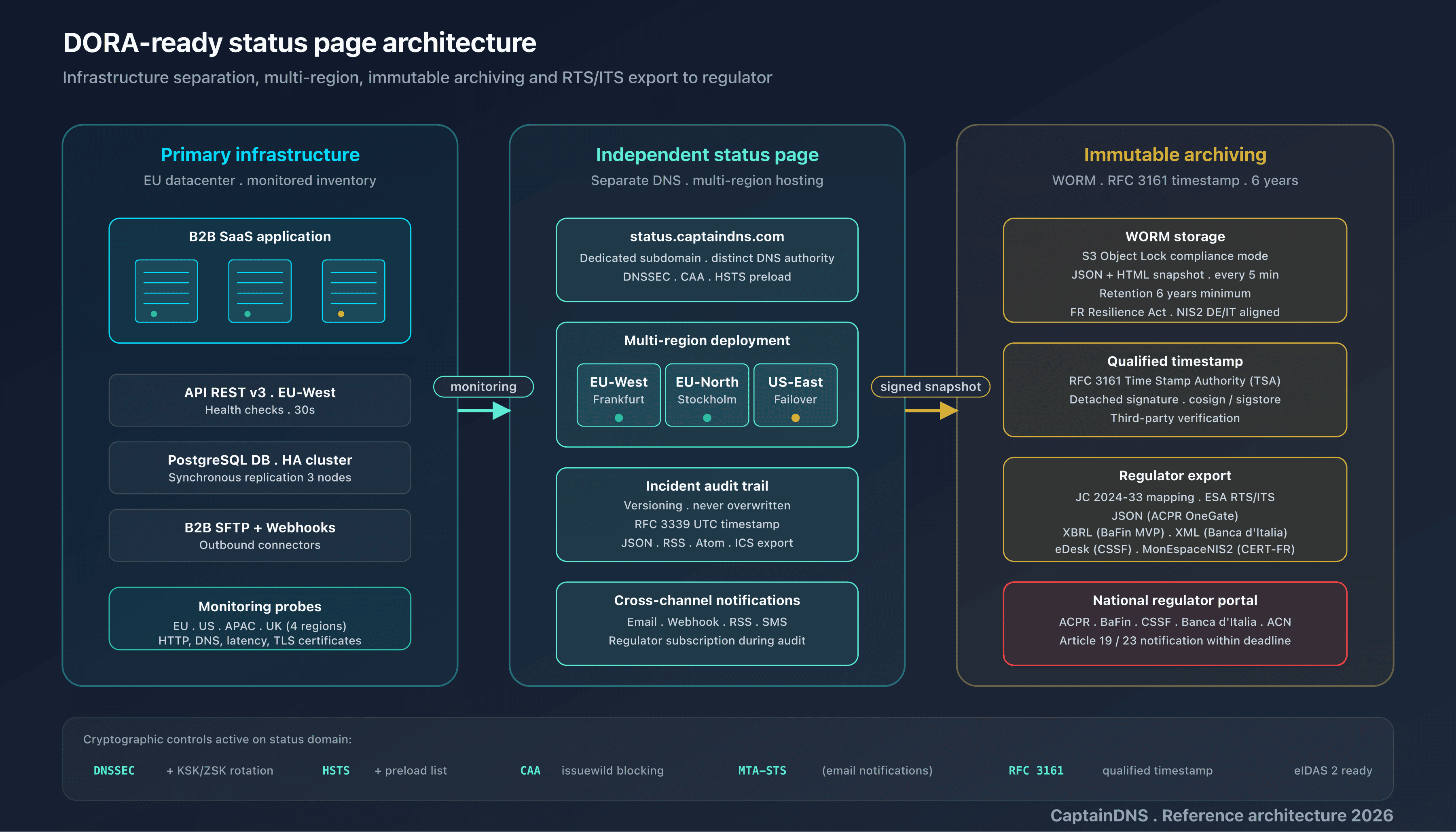
Task: Click 'RFC 3339 UTC timestamp' line
Action: click(707, 524)
